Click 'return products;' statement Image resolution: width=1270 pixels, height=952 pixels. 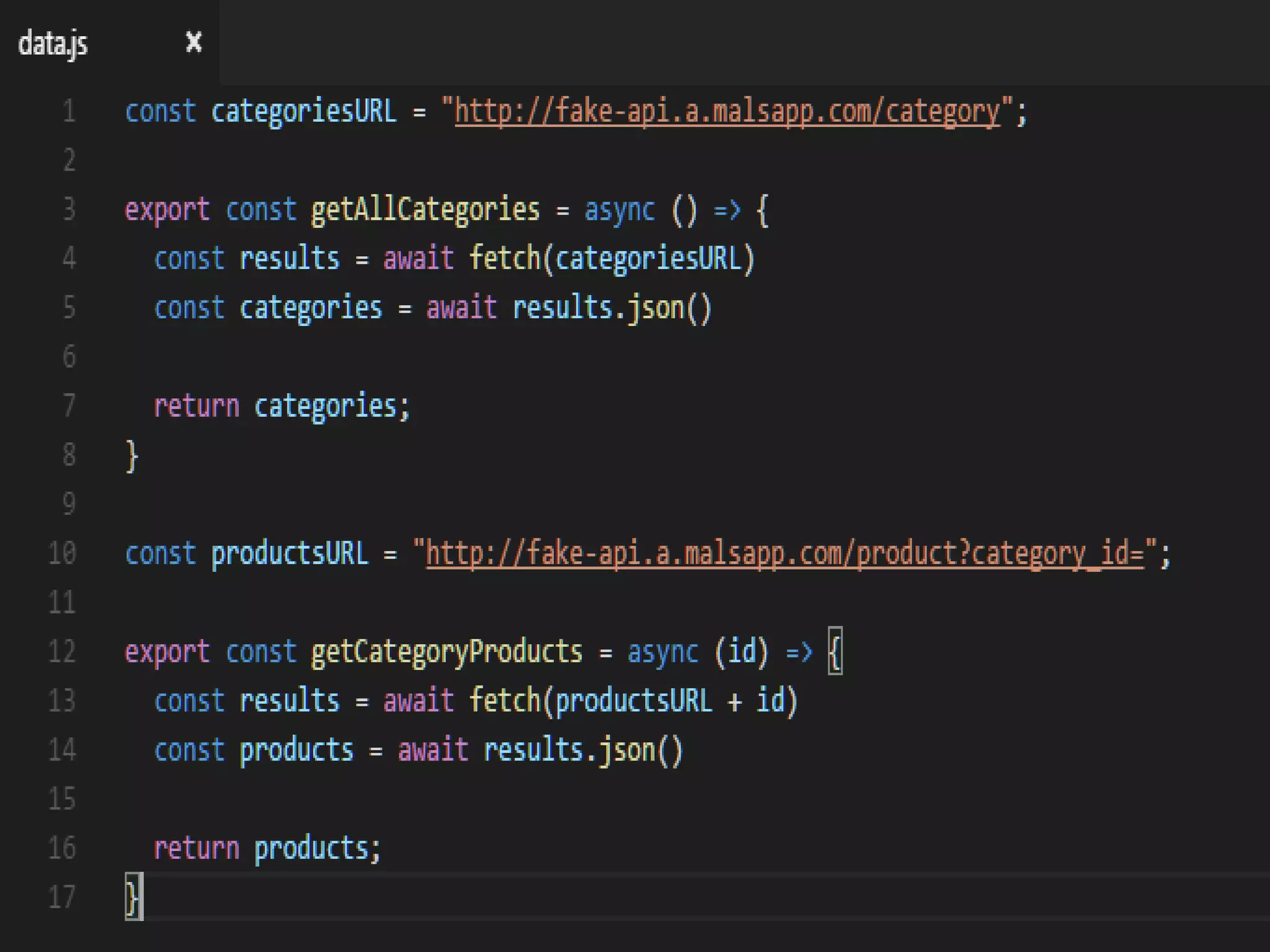tap(267, 848)
